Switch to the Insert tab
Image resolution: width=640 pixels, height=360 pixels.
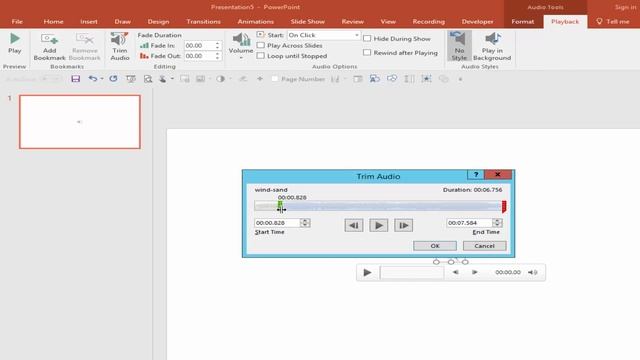(x=89, y=22)
